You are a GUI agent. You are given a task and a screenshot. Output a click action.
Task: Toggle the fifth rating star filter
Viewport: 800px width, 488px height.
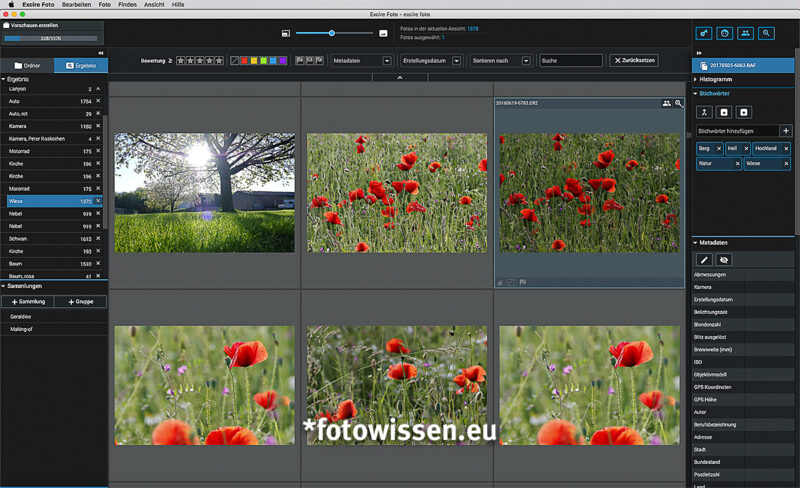[219, 61]
